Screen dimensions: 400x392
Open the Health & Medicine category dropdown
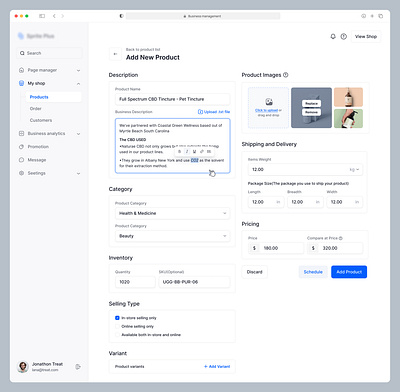click(173, 213)
